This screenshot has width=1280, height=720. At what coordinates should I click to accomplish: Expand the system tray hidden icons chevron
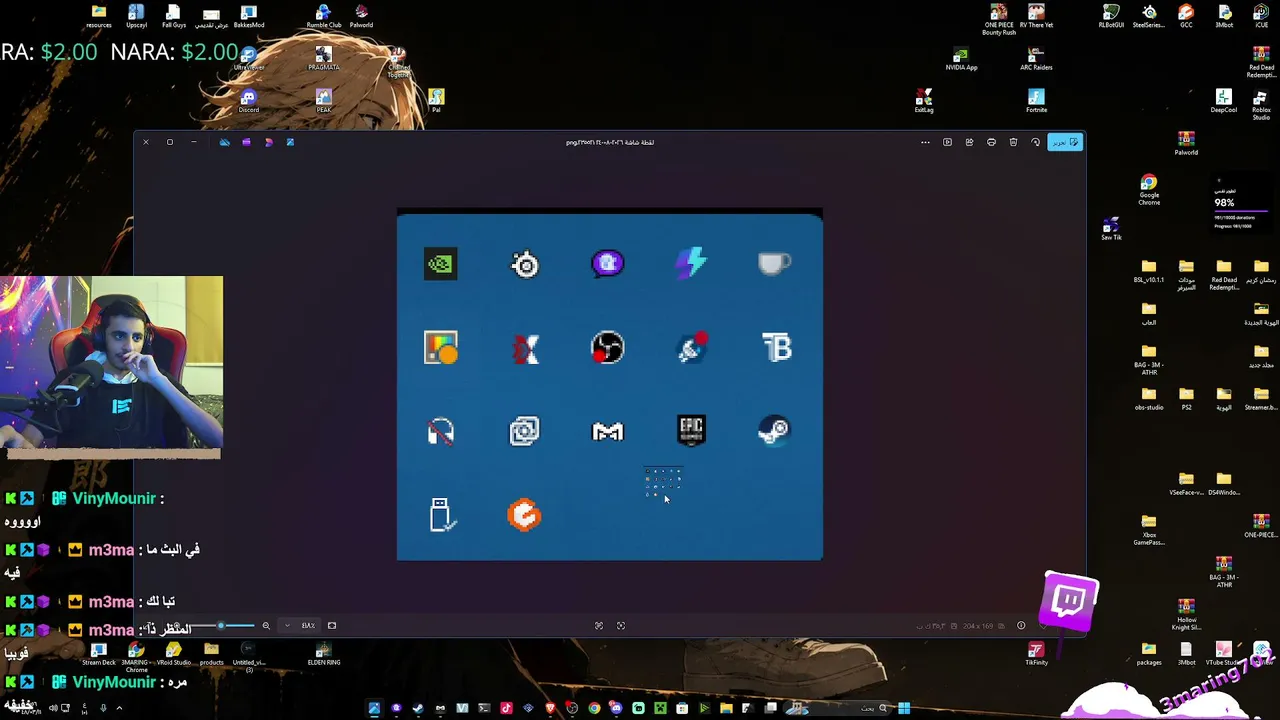[119, 708]
